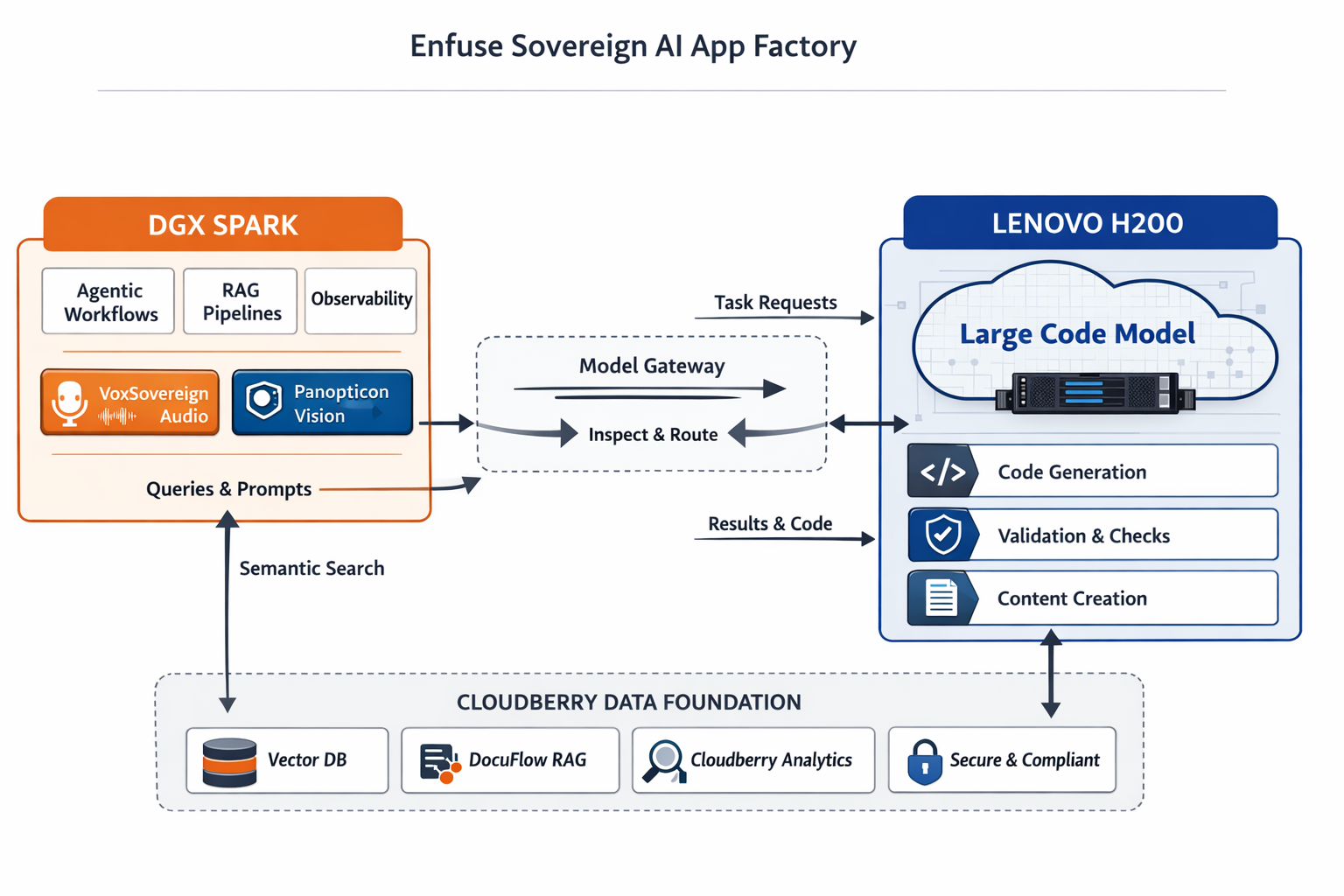Image resolution: width=1344 pixels, height=896 pixels.
Task: Click the microphone icon on VoxSovereign Audio
Action: 69,403
